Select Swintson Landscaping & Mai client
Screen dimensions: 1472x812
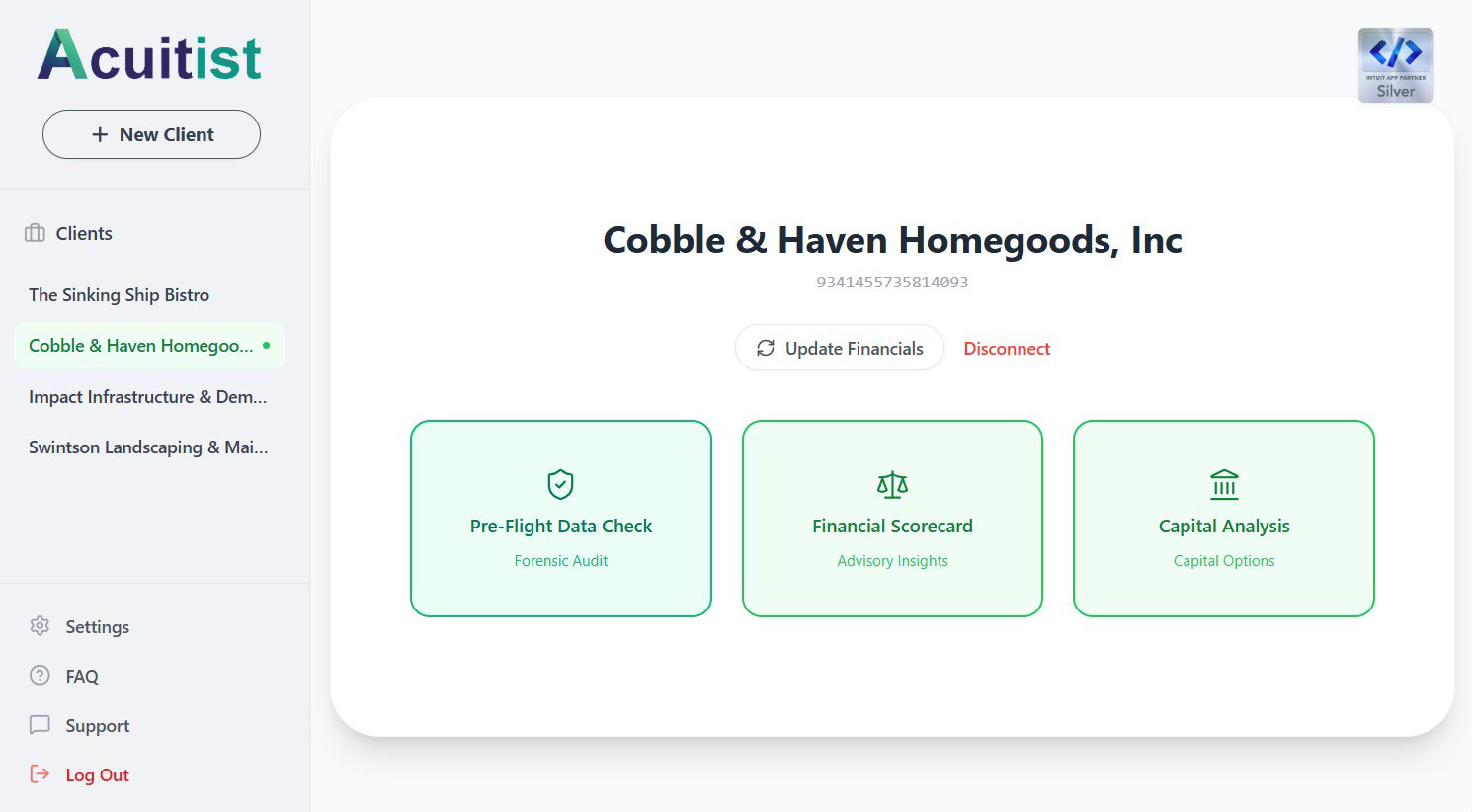148,447
